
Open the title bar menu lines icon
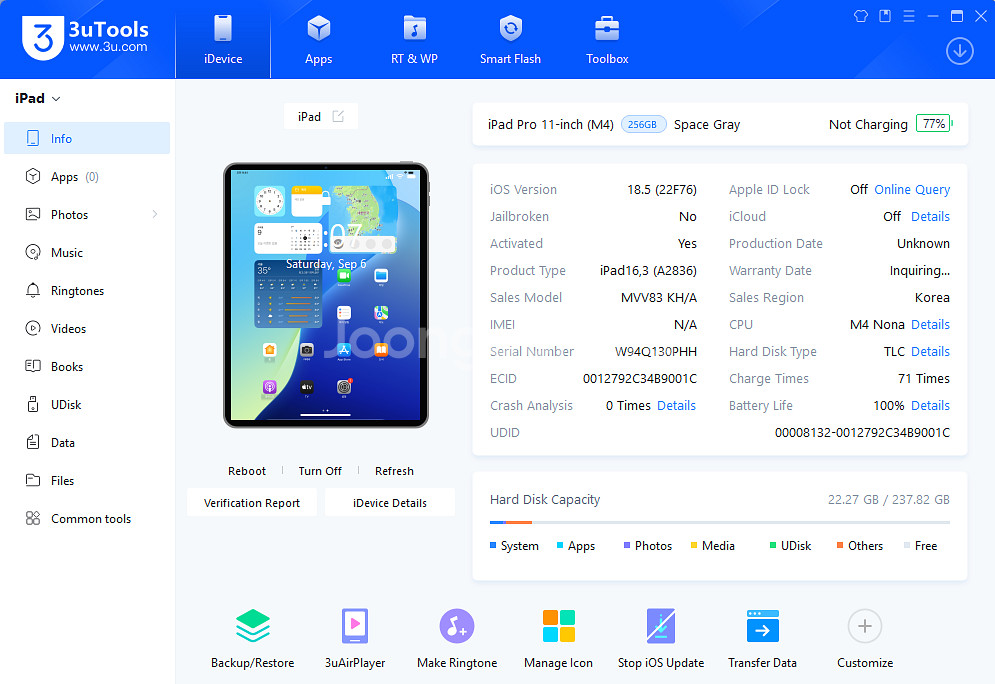click(x=909, y=16)
